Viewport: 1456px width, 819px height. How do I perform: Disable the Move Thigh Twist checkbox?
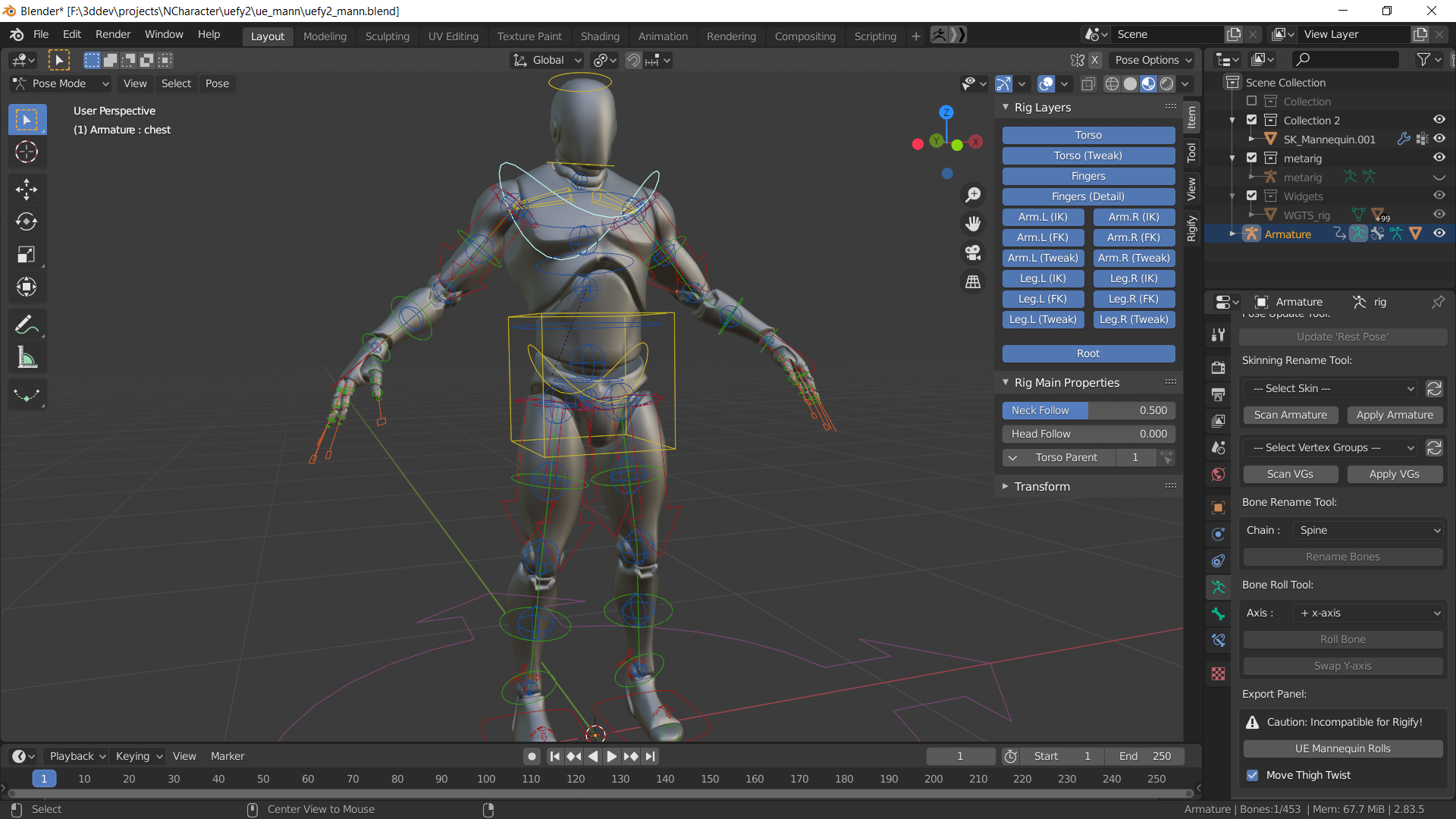click(1253, 775)
